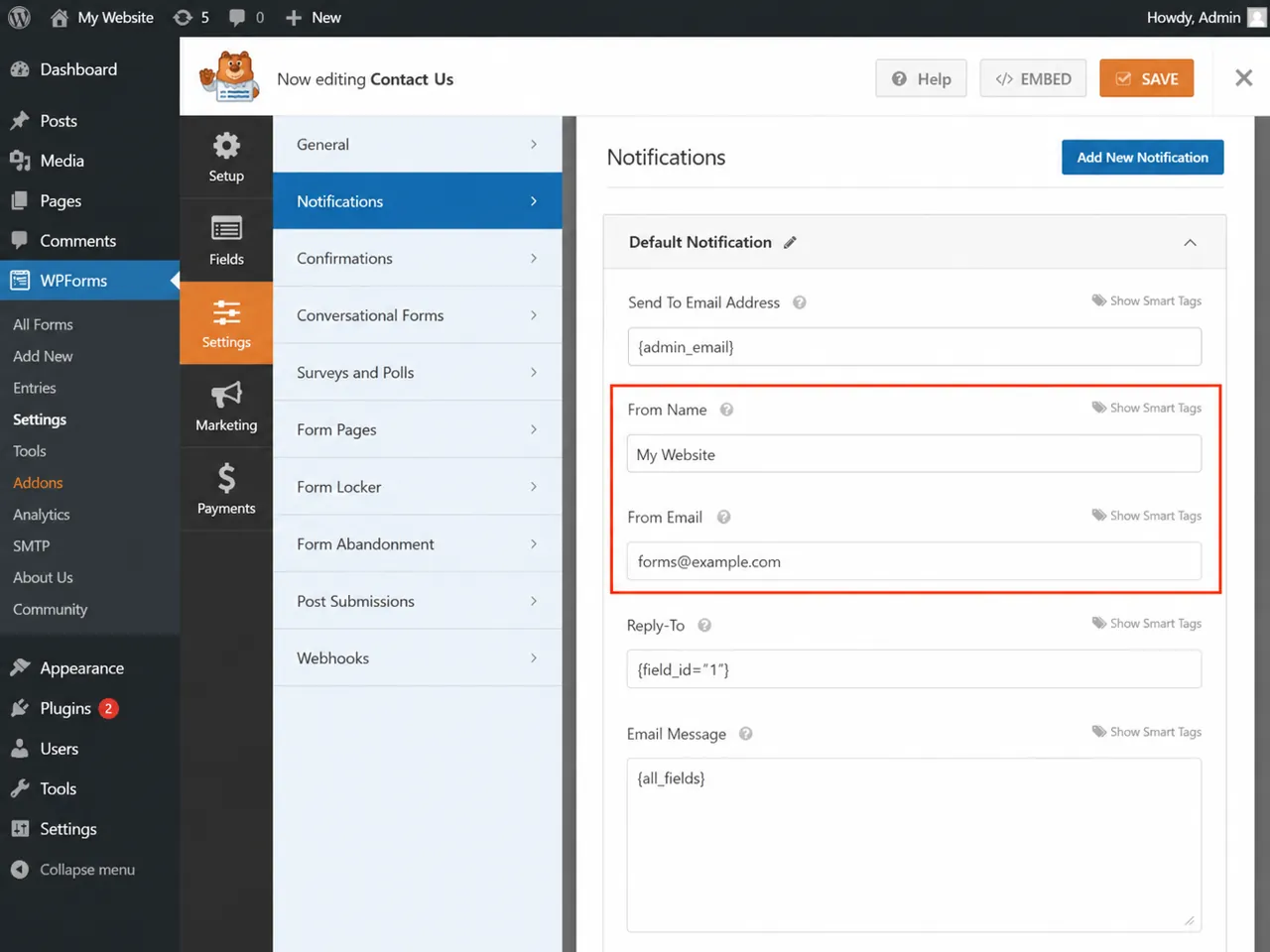Edit the Default Notification name with pencil icon
The width and height of the screenshot is (1270, 952).
790,243
